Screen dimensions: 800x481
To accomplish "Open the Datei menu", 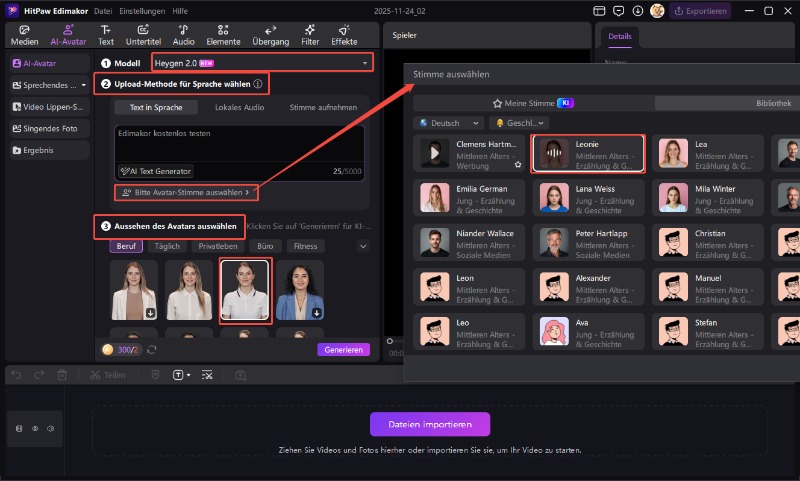I will [103, 11].
